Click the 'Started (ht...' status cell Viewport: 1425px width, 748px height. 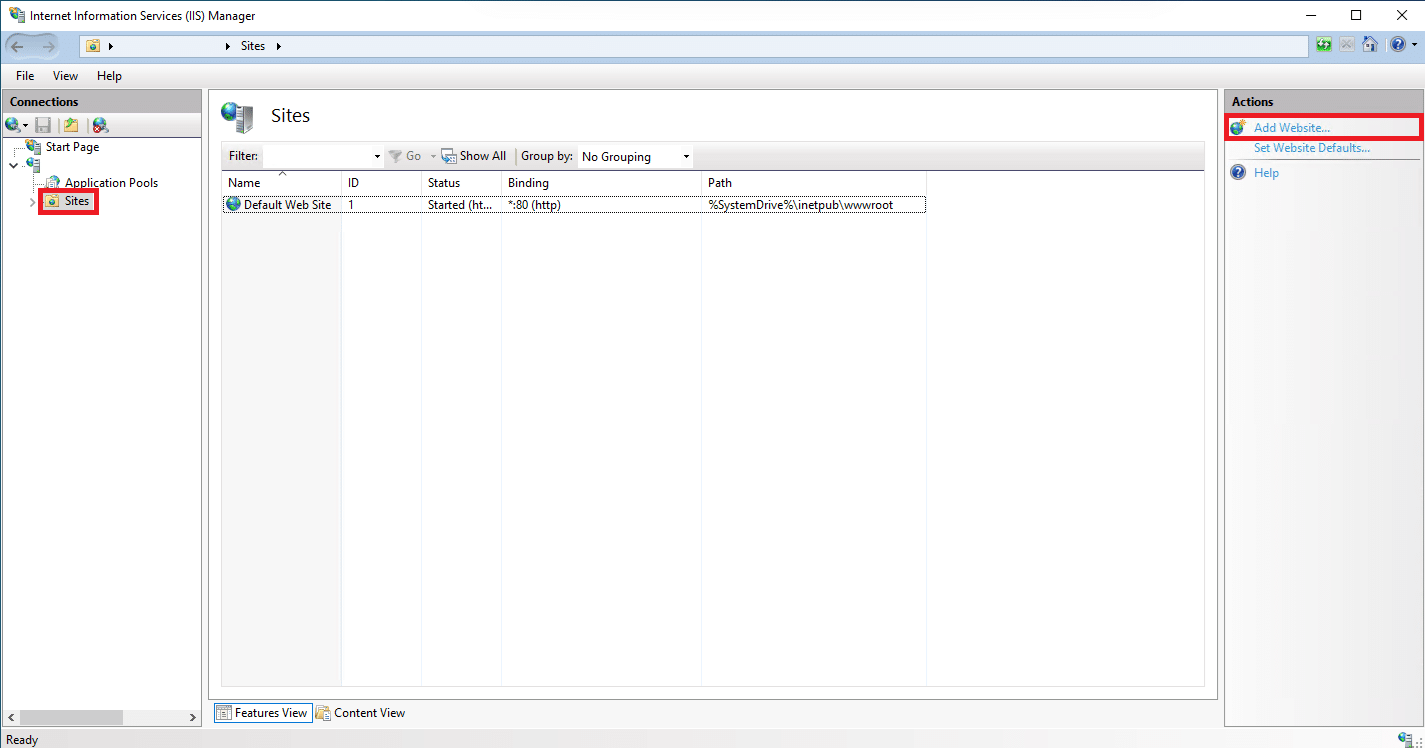click(x=460, y=205)
